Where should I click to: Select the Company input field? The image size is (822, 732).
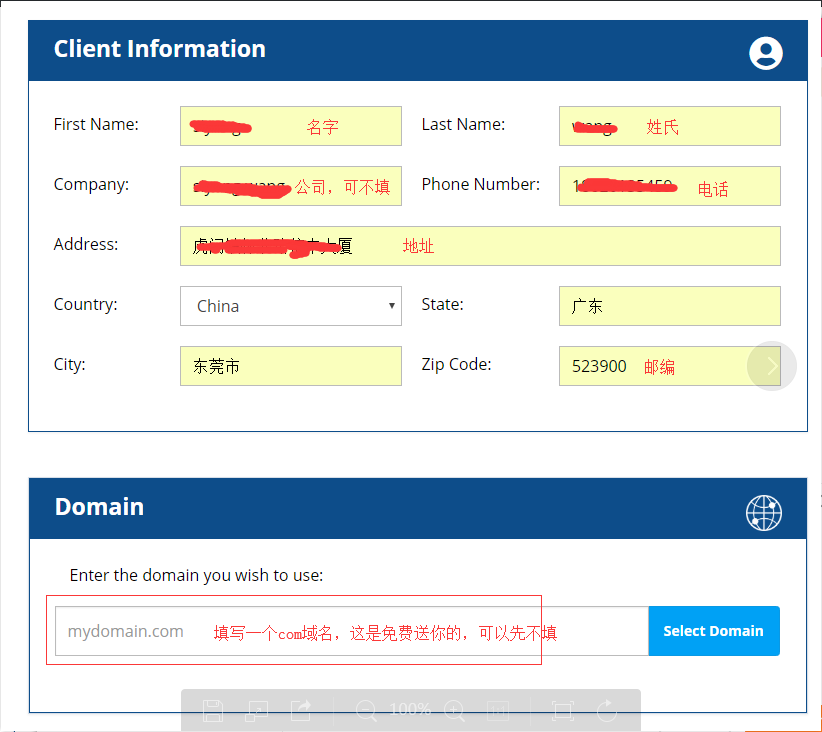tap(290, 186)
